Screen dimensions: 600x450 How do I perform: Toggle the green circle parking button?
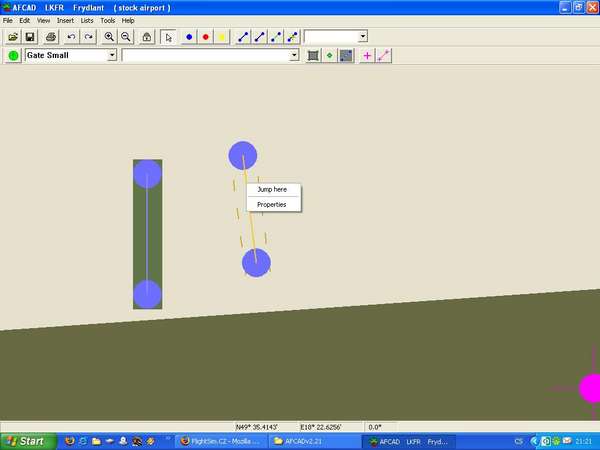pos(13,56)
